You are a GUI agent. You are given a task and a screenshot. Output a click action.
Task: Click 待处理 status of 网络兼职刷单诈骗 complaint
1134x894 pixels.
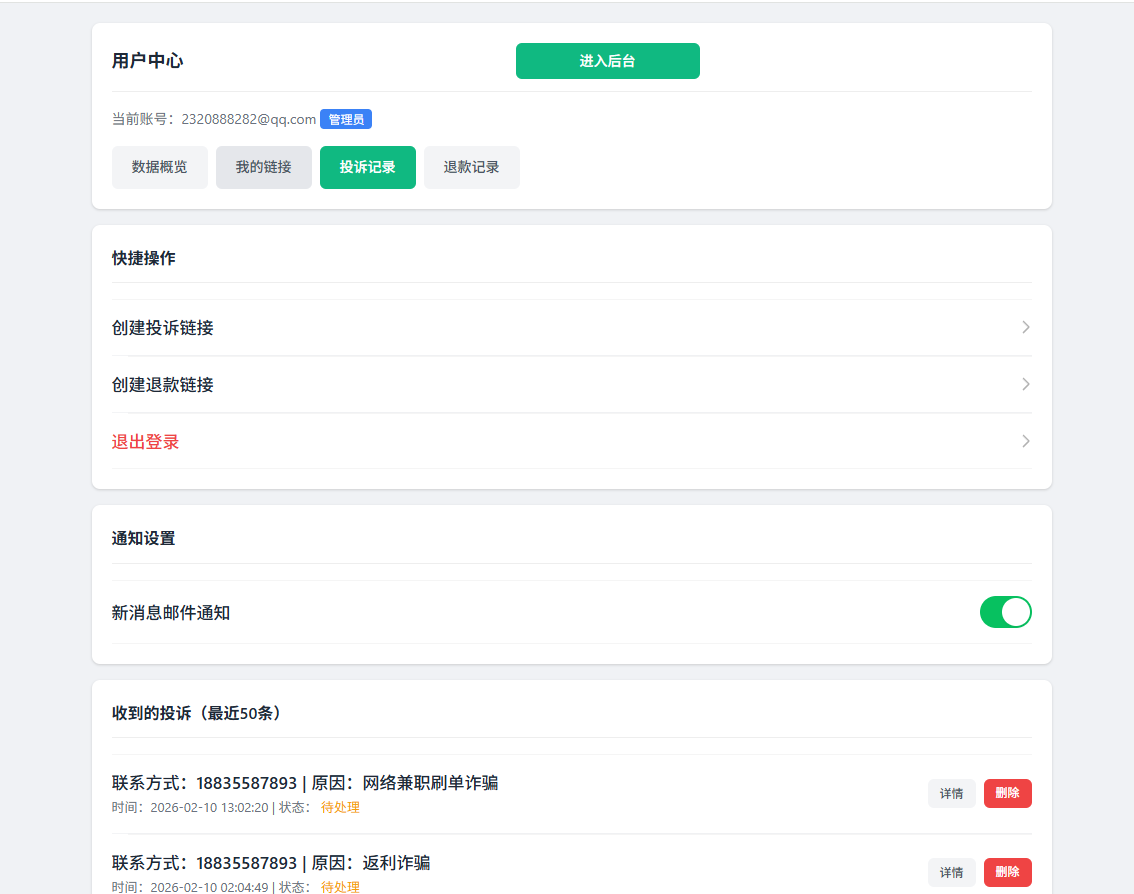click(x=340, y=808)
